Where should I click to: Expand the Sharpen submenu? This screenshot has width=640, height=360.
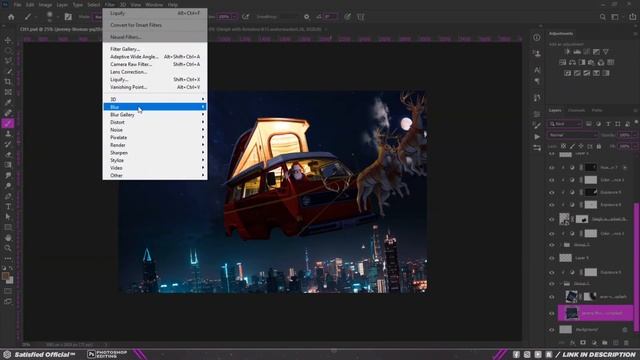pos(155,153)
